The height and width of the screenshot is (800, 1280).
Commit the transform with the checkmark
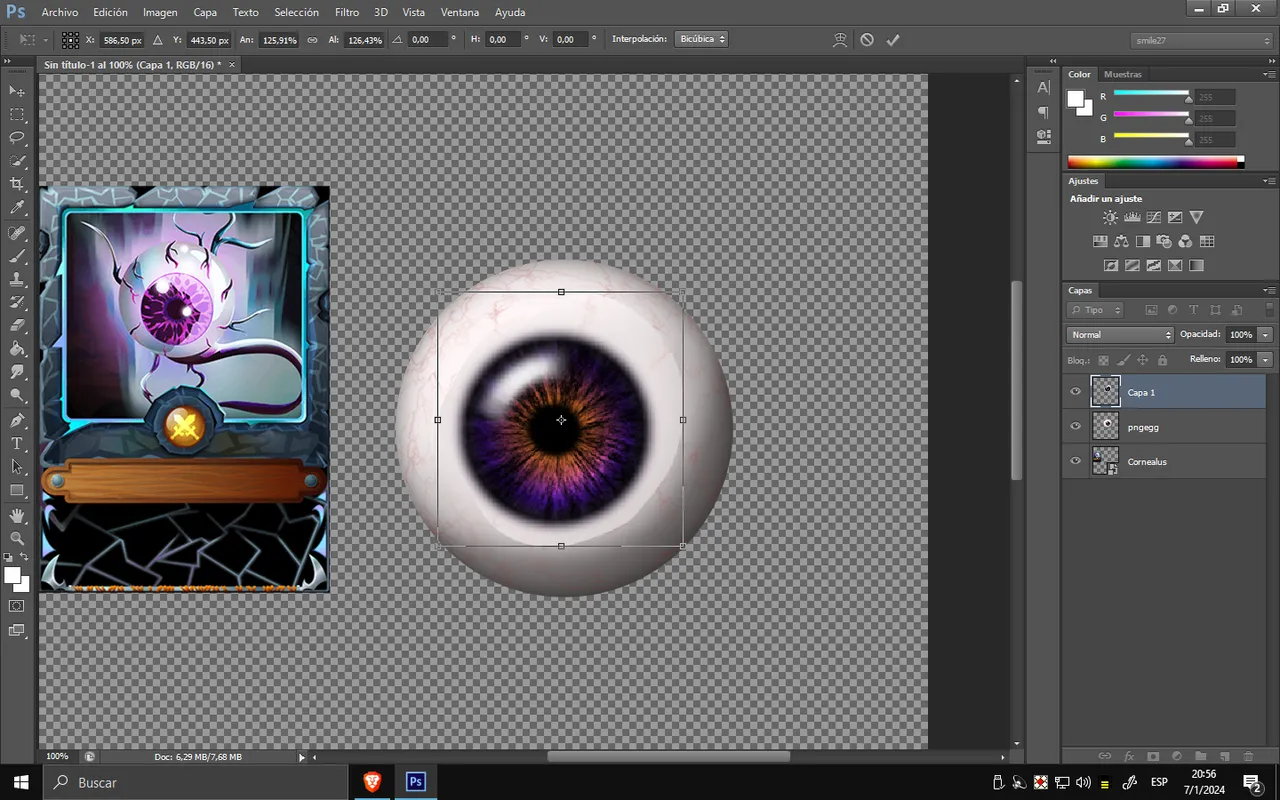point(893,40)
